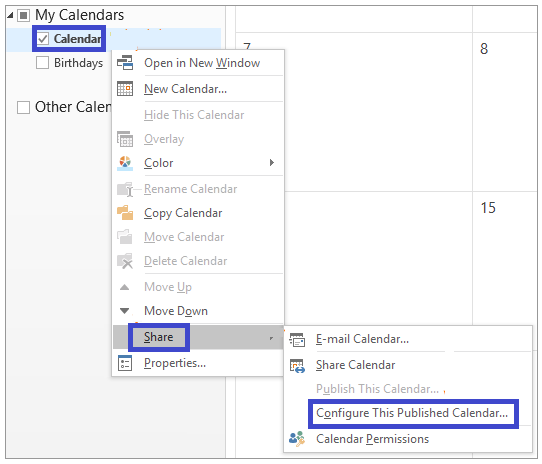Viewport: 542px width, 464px height.
Task: Expand the Color submenu arrow
Action: pos(272,163)
